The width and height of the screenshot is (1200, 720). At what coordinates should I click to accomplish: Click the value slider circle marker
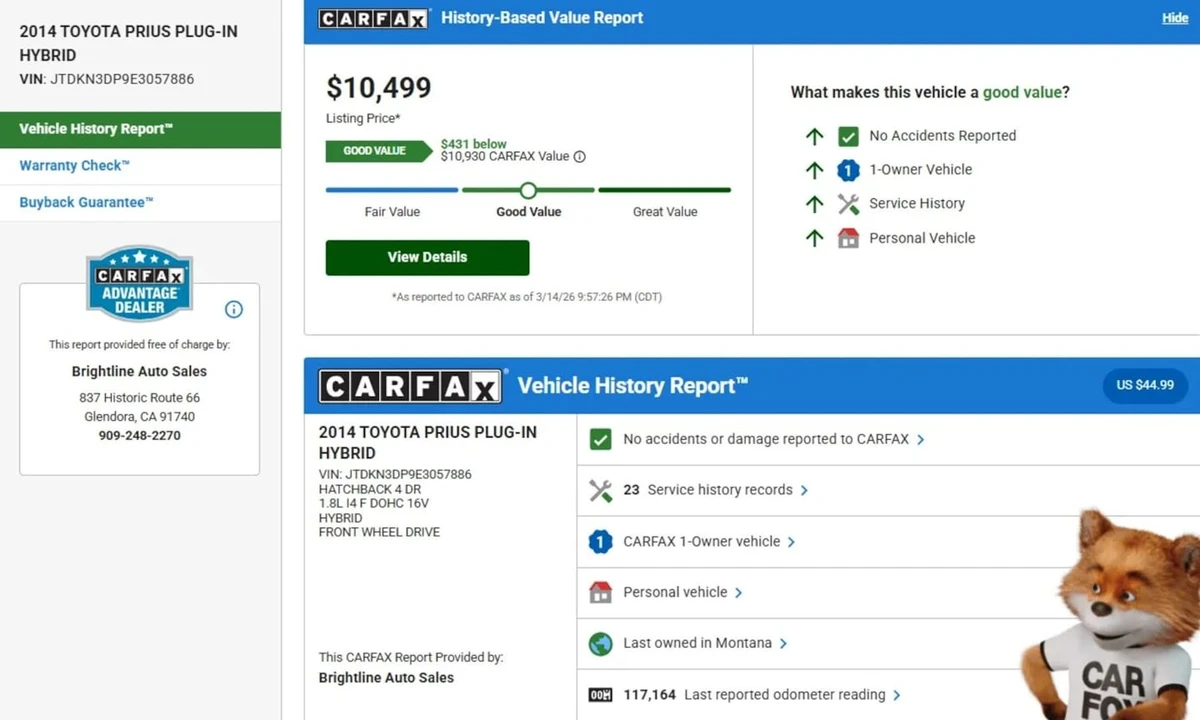[x=528, y=190]
